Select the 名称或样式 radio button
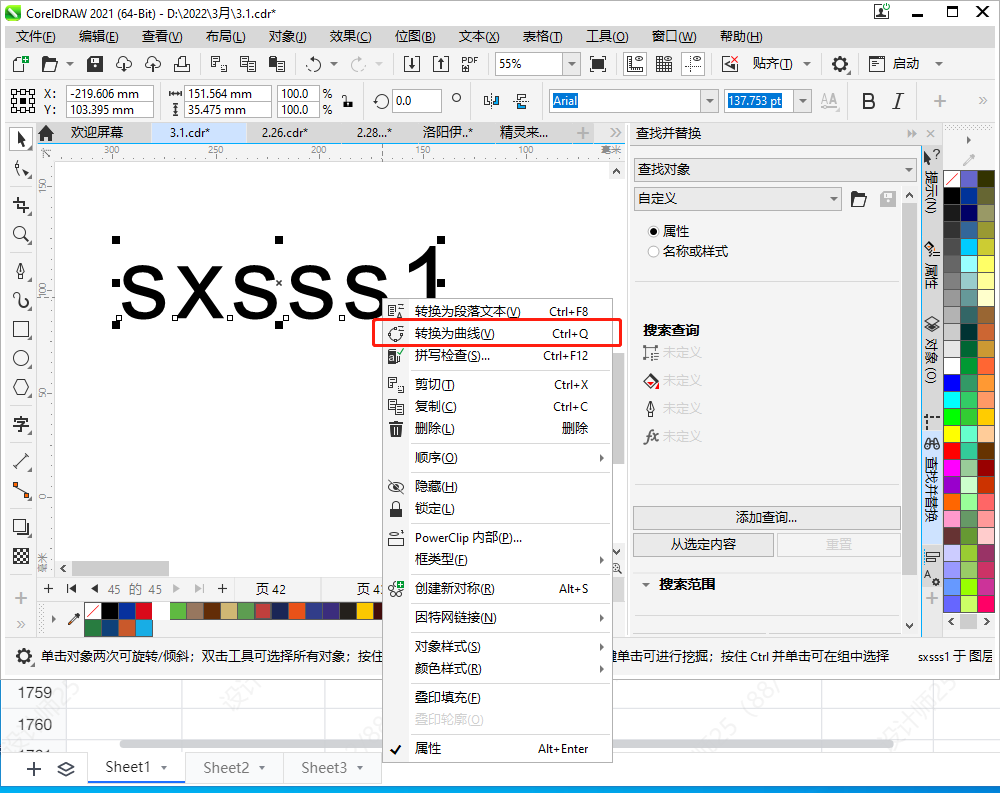Viewport: 1000px width, 793px height. pos(654,252)
